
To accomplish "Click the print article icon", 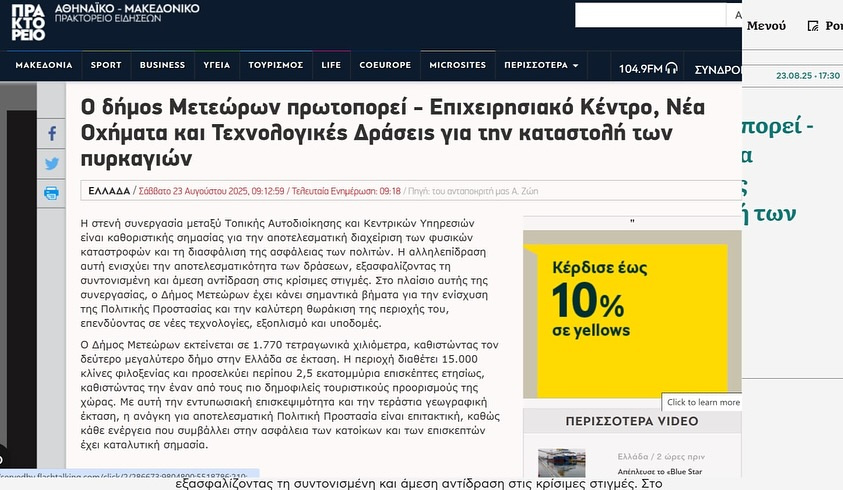I will coord(52,193).
